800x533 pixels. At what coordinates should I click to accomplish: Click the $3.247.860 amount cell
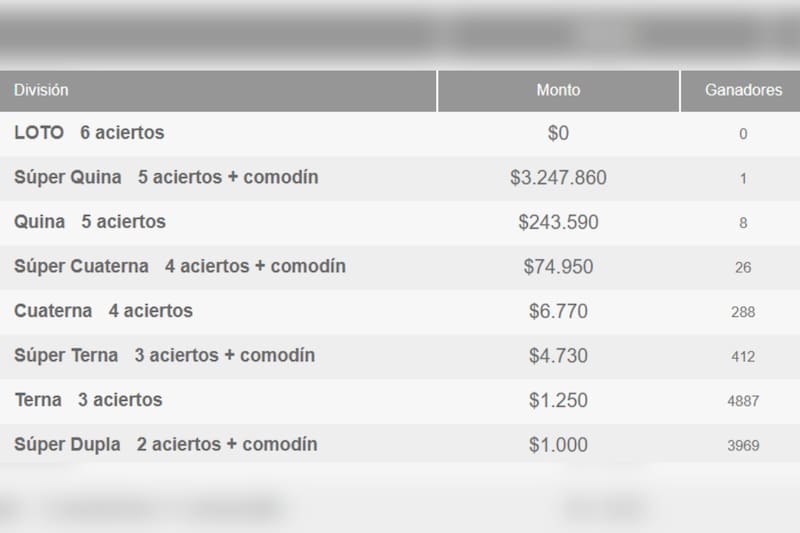(558, 178)
